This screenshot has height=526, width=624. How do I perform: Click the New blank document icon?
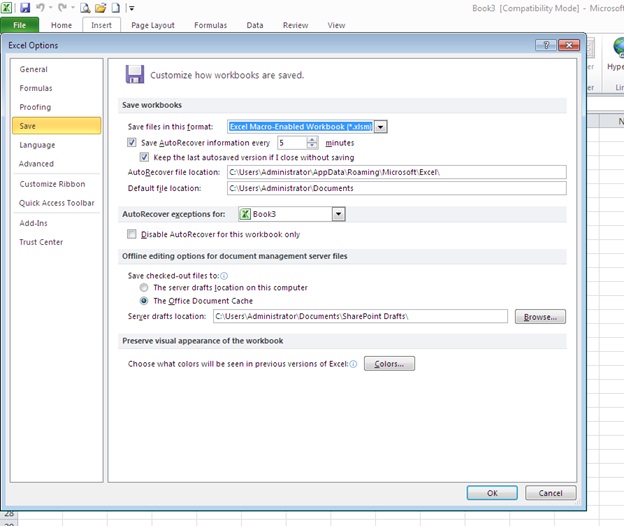tap(115, 8)
